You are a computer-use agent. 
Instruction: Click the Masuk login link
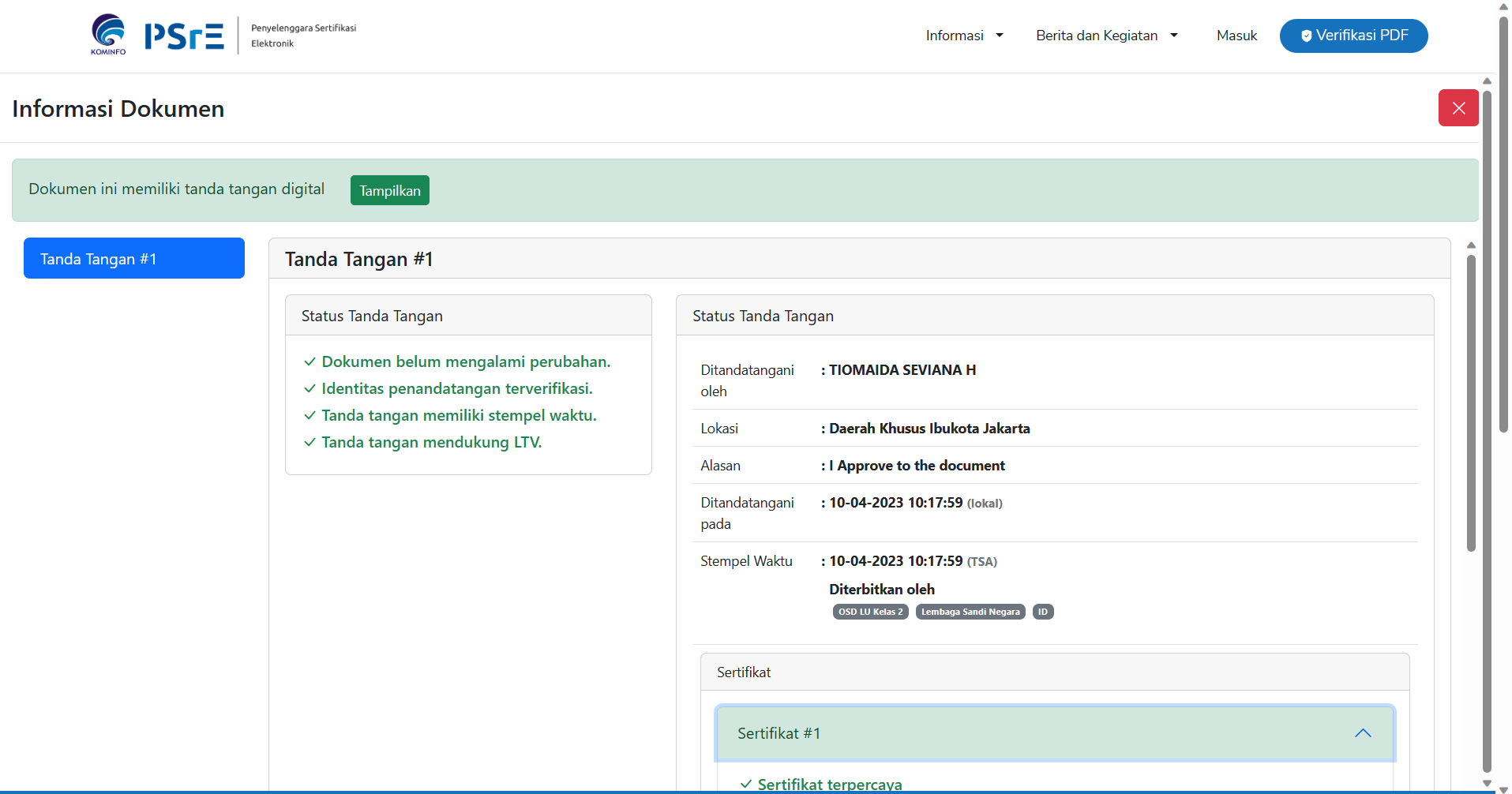[x=1236, y=36]
